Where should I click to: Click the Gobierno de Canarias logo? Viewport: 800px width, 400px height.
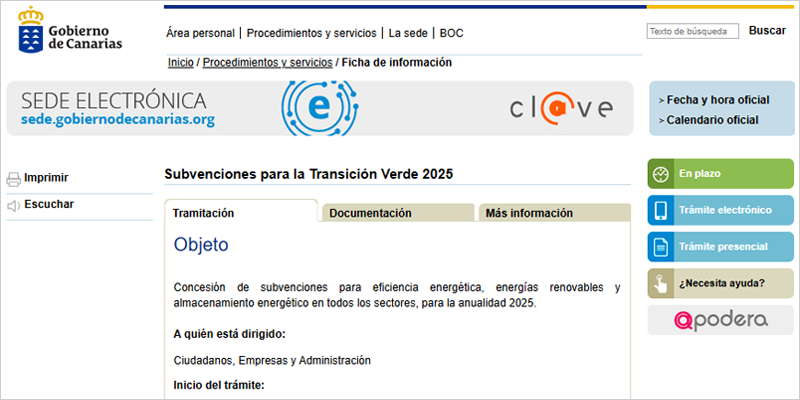(x=71, y=31)
